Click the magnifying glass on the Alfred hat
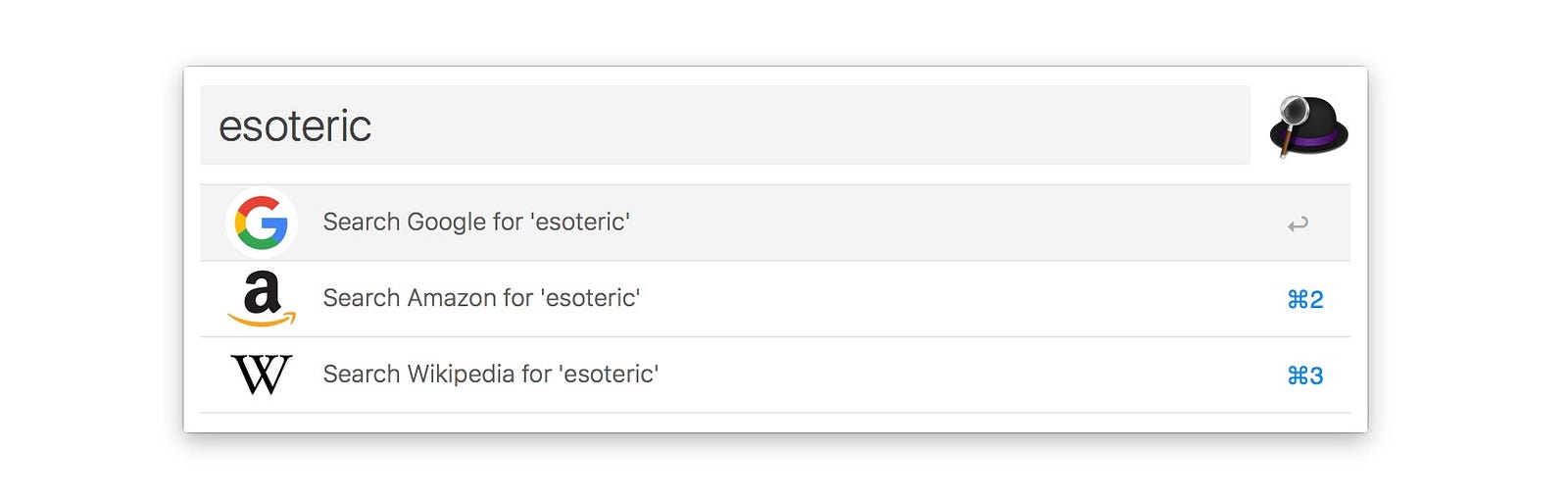The image size is (1568, 501). pyautogui.click(x=1294, y=110)
